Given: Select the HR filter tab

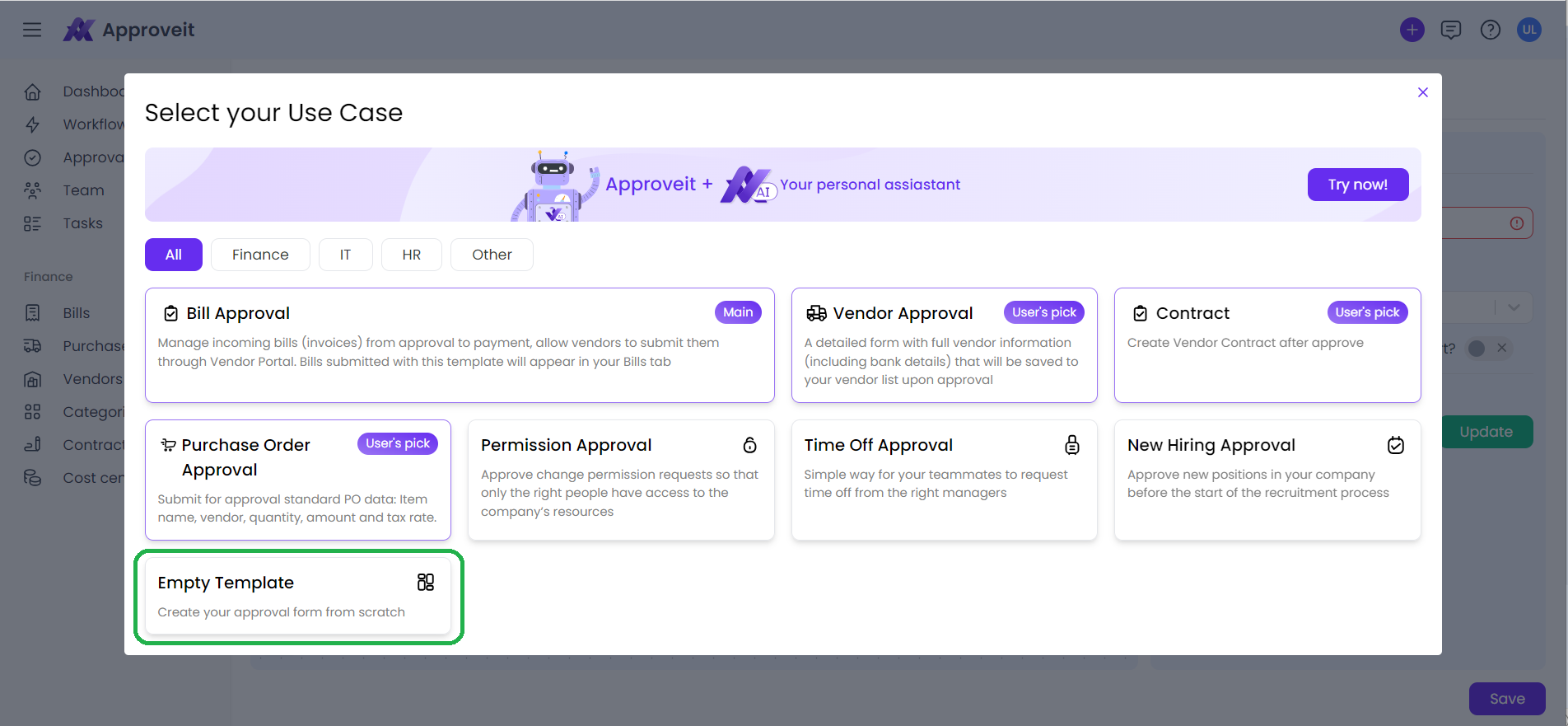Looking at the screenshot, I should (x=412, y=255).
